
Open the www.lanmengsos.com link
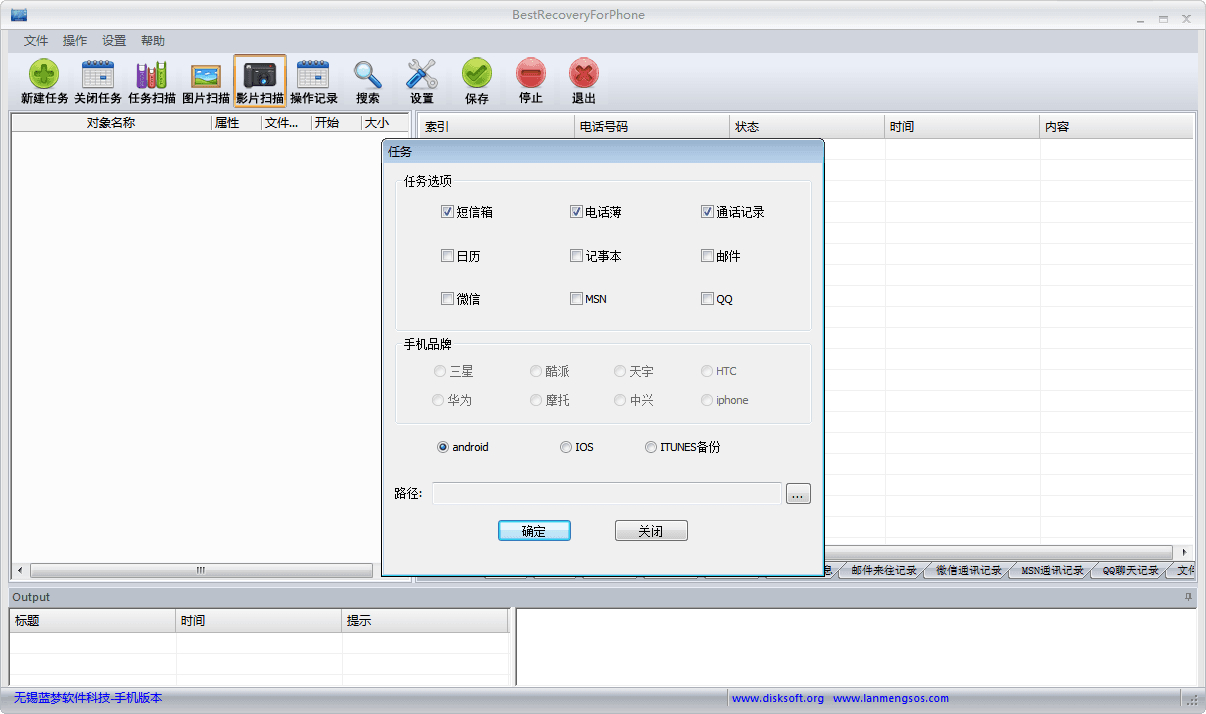[x=891, y=699]
